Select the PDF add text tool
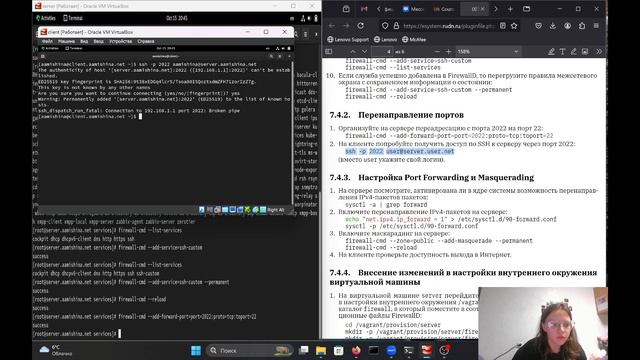 [x=562, y=51]
